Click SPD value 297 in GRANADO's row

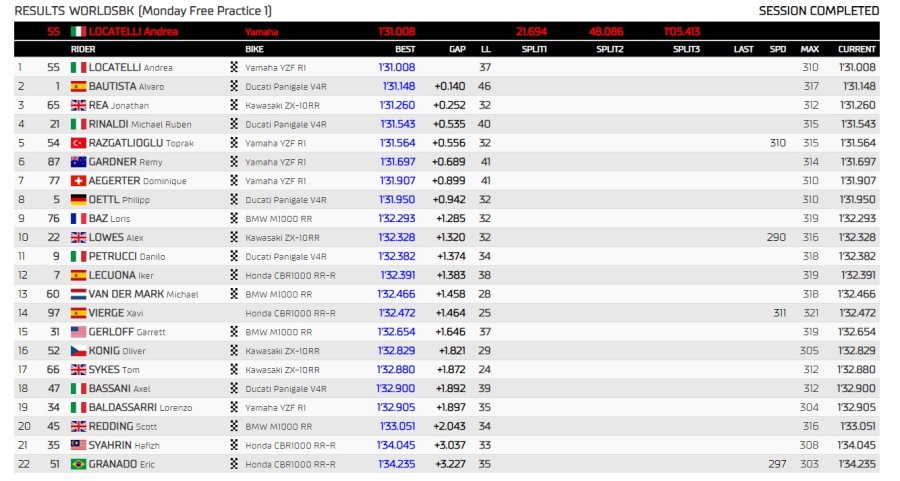[777, 464]
